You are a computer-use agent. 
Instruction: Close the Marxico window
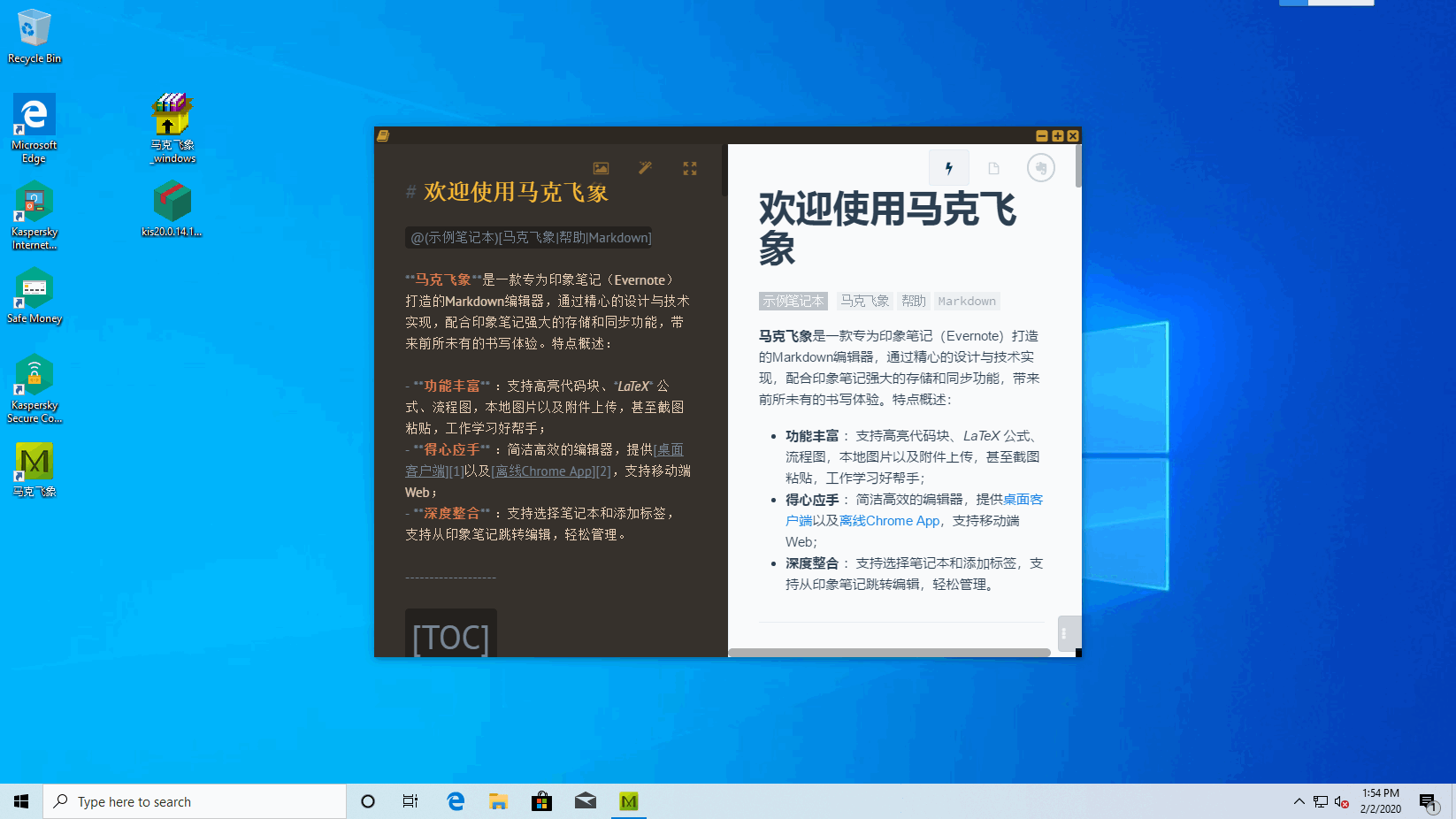click(x=1073, y=135)
